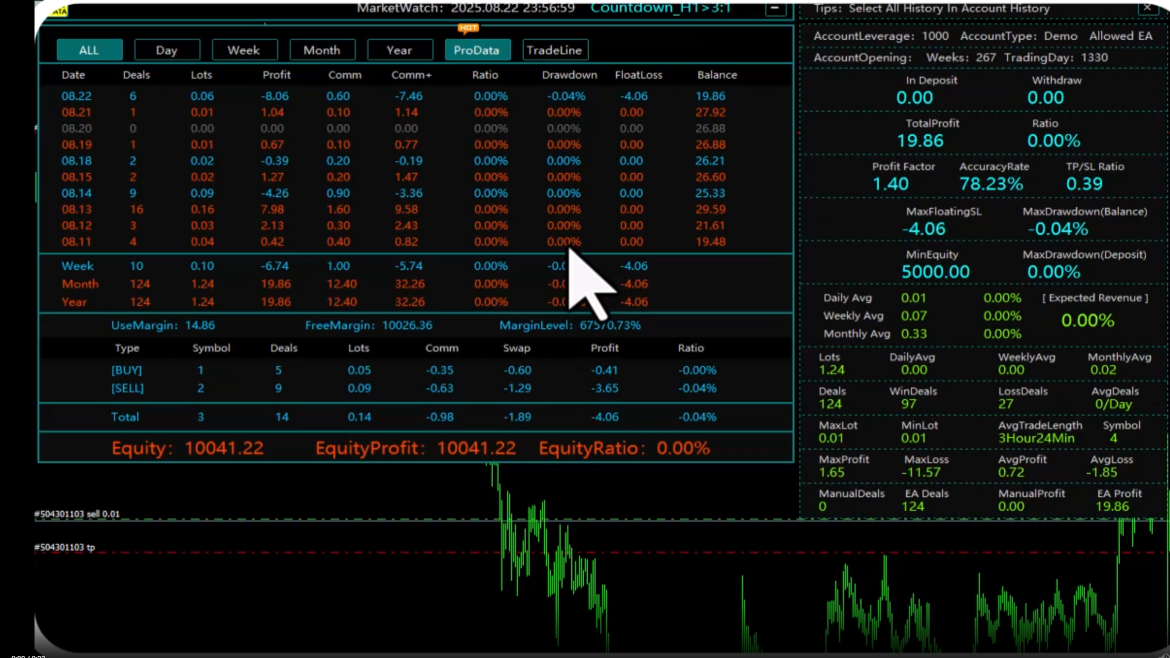Click the Week button in the filter bar
Image resolution: width=1170 pixels, height=658 pixels.
pos(244,50)
